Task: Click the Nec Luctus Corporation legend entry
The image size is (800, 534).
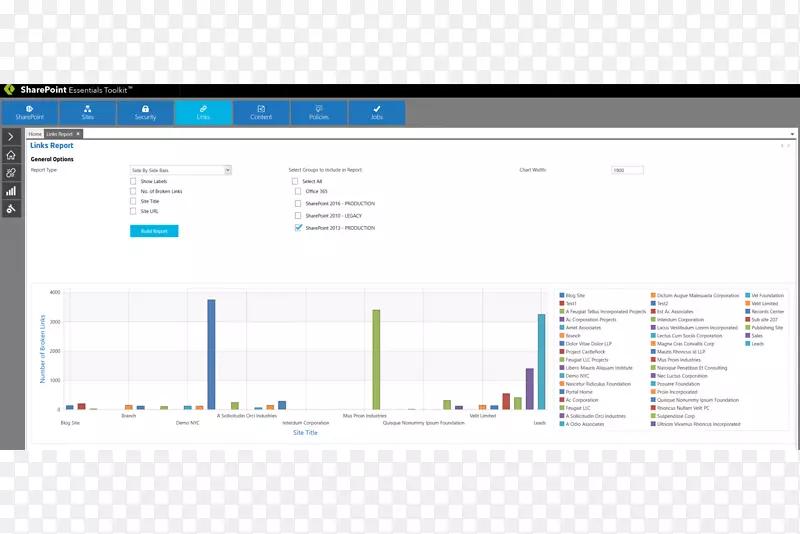Action: [x=679, y=376]
